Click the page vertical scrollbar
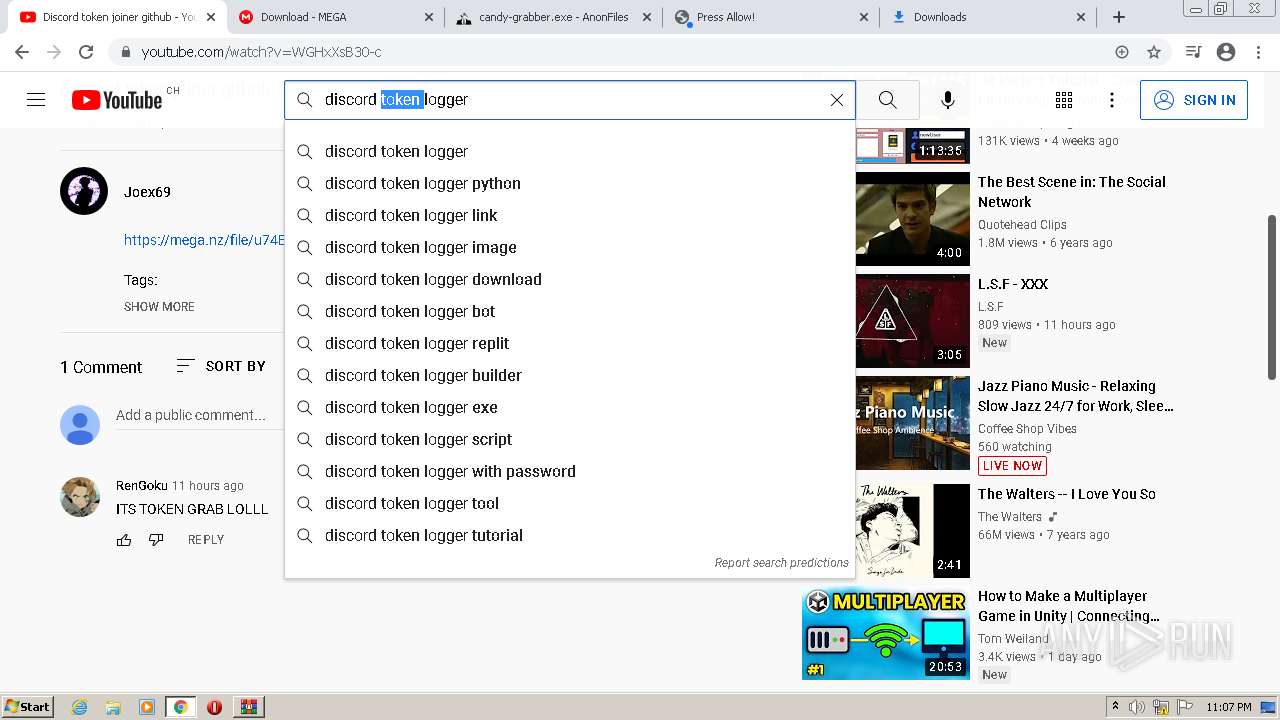Viewport: 1280px width, 720px height. (1272, 296)
